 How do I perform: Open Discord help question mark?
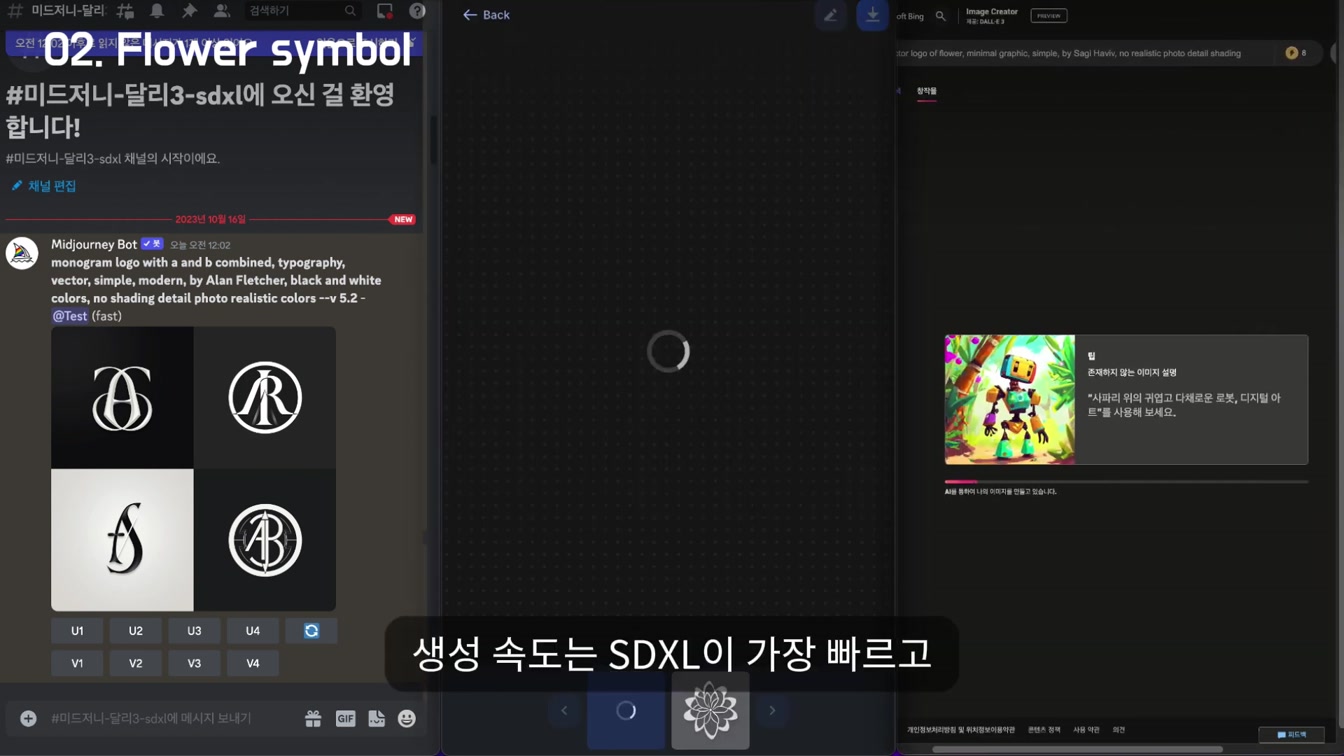tap(417, 11)
